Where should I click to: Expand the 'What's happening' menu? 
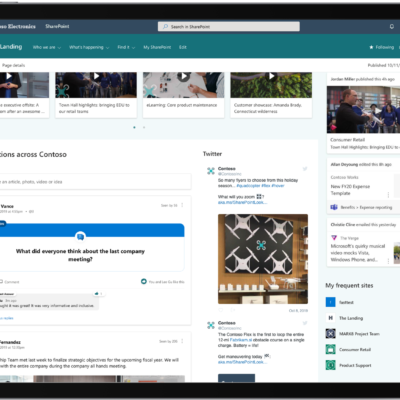(x=89, y=47)
